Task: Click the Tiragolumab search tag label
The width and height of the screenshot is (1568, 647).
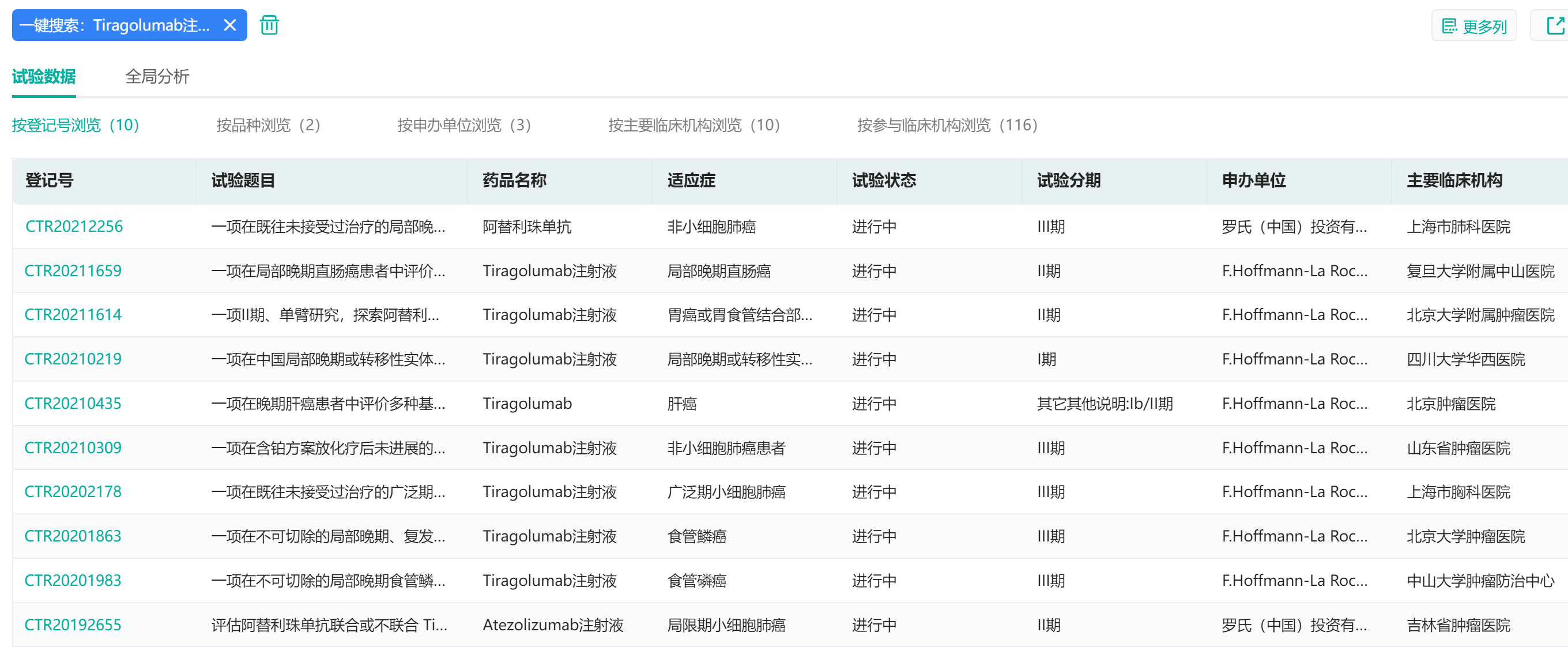Action: point(115,25)
